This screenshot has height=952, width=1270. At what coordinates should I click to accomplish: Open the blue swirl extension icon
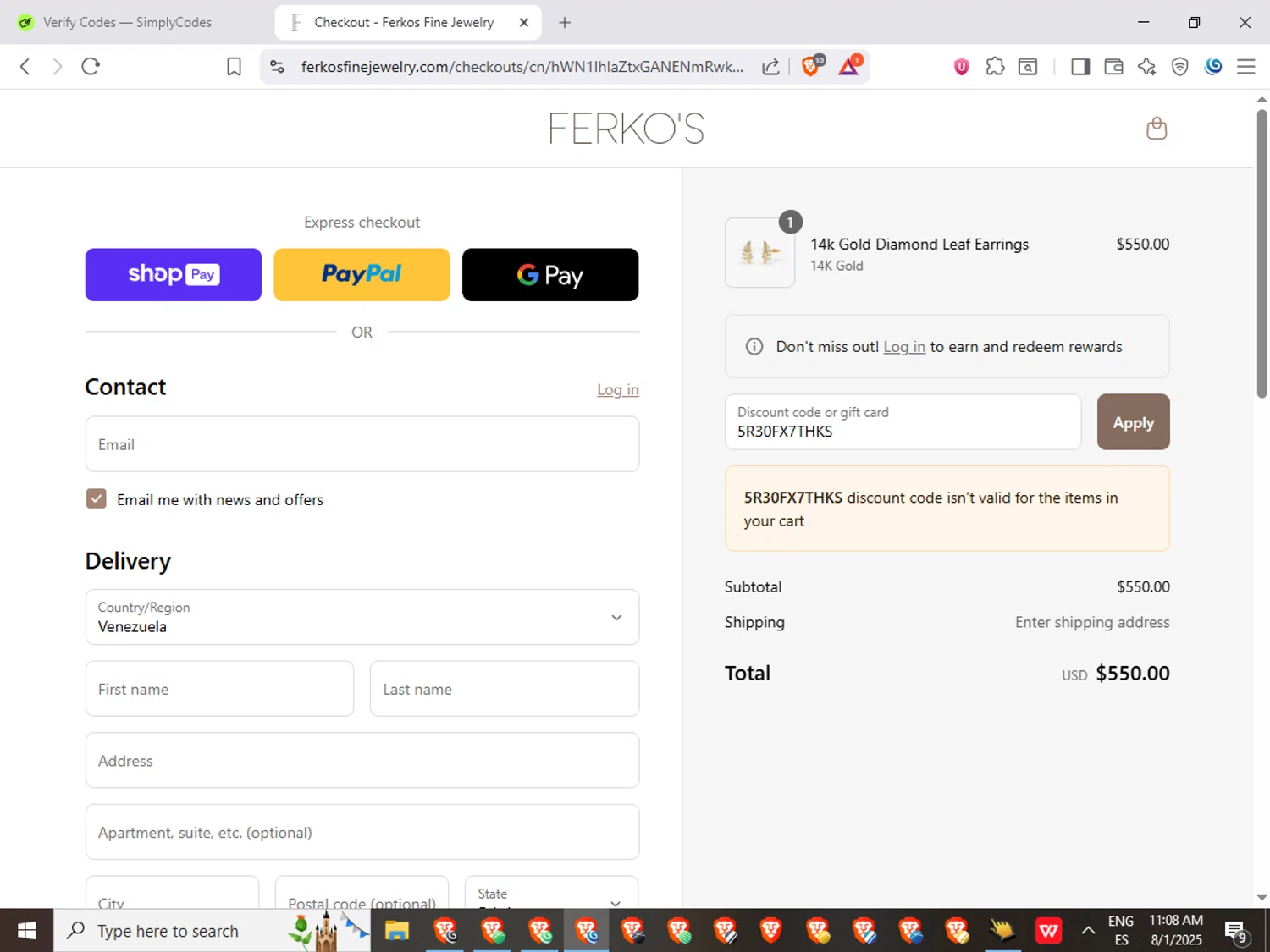[x=1213, y=66]
